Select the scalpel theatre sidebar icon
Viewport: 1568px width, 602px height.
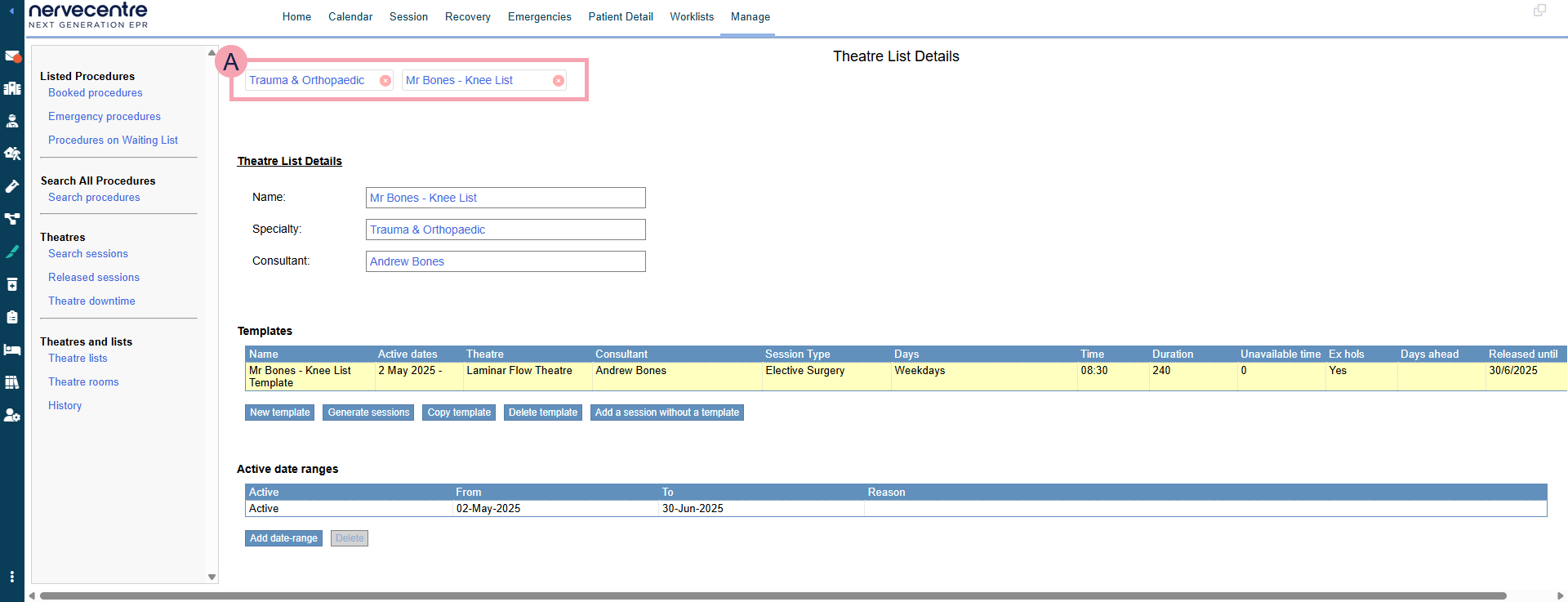[12, 252]
